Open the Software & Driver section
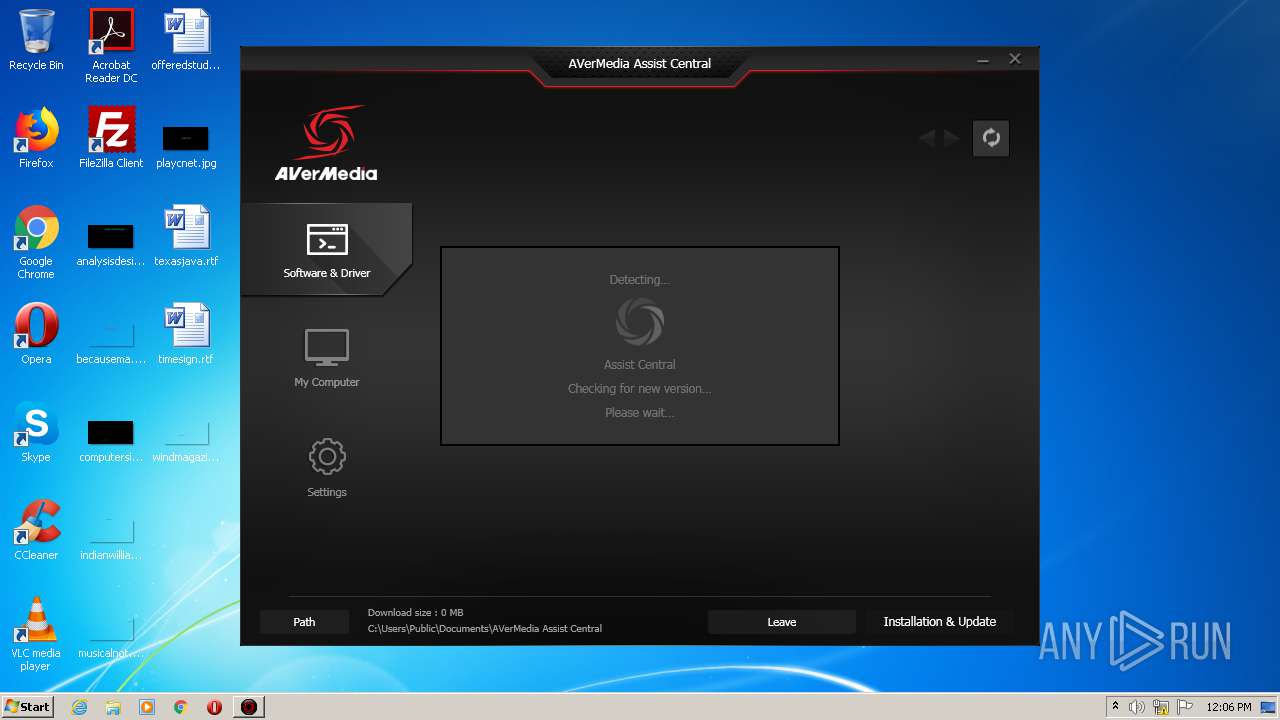This screenshot has height=720, width=1280. (326, 250)
